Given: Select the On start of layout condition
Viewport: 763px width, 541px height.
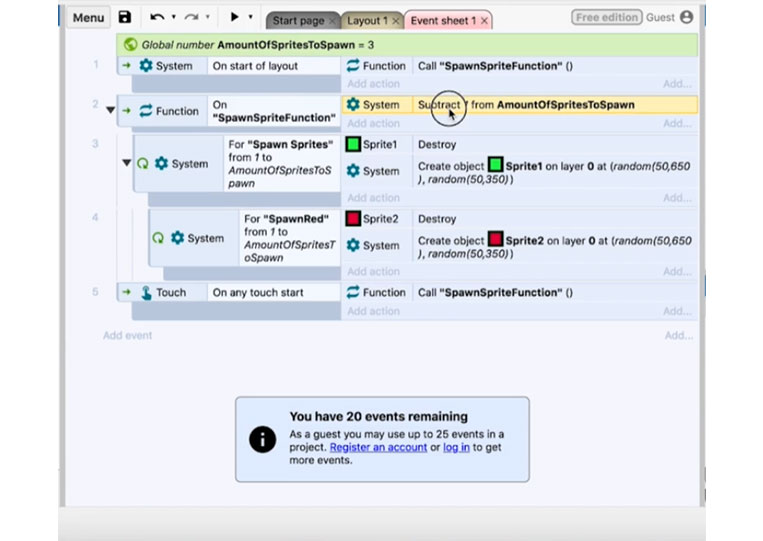Looking at the screenshot, I should tap(274, 66).
